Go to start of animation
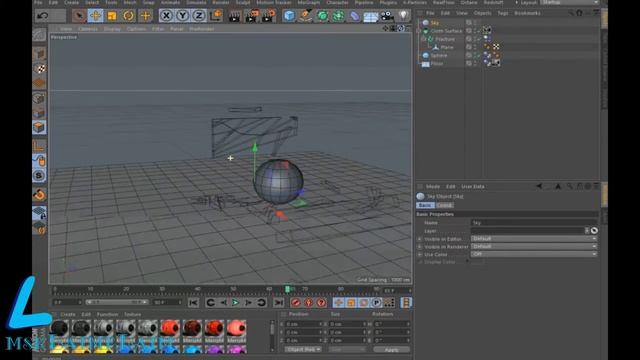This screenshot has width=640, height=360. (x=193, y=303)
